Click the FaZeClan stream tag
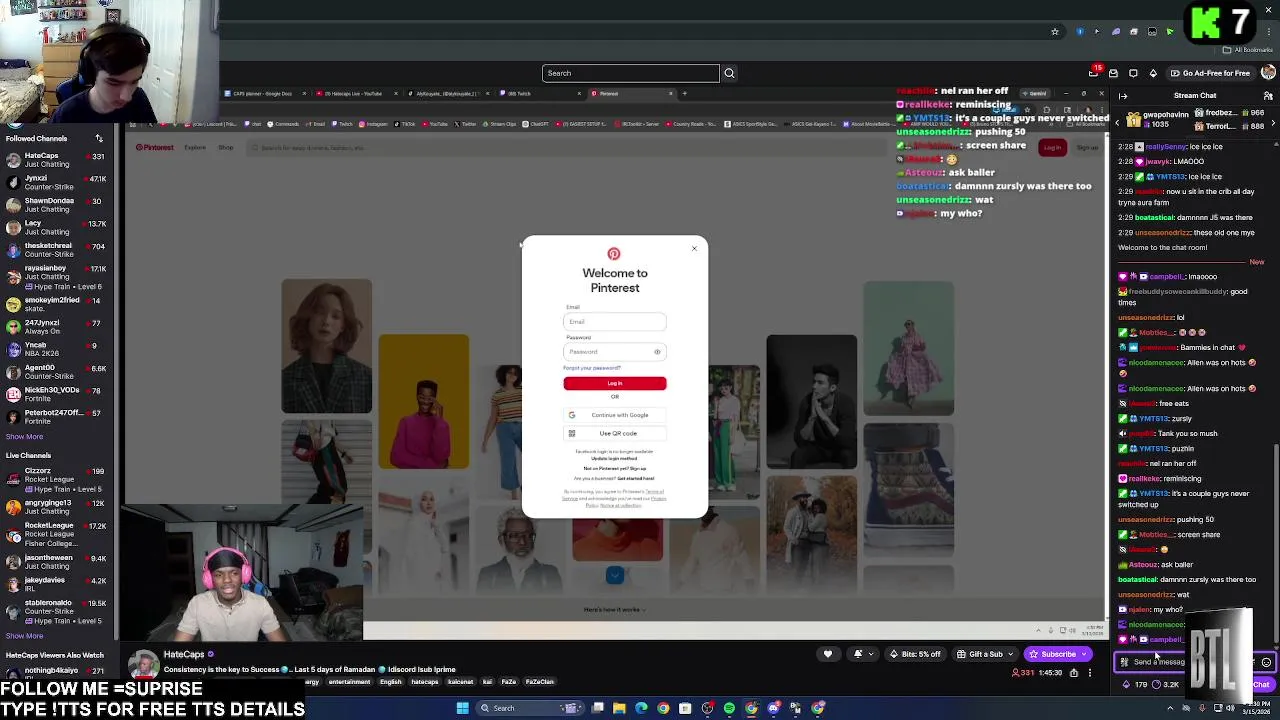The height and width of the screenshot is (720, 1280). coord(539,682)
